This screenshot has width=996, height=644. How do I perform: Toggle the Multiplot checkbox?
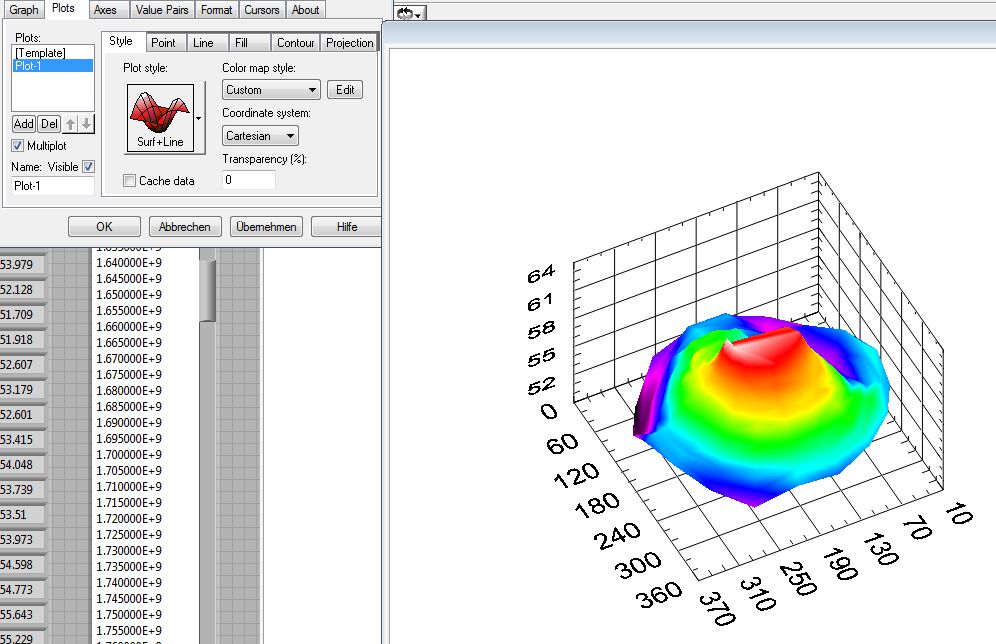pos(18,145)
